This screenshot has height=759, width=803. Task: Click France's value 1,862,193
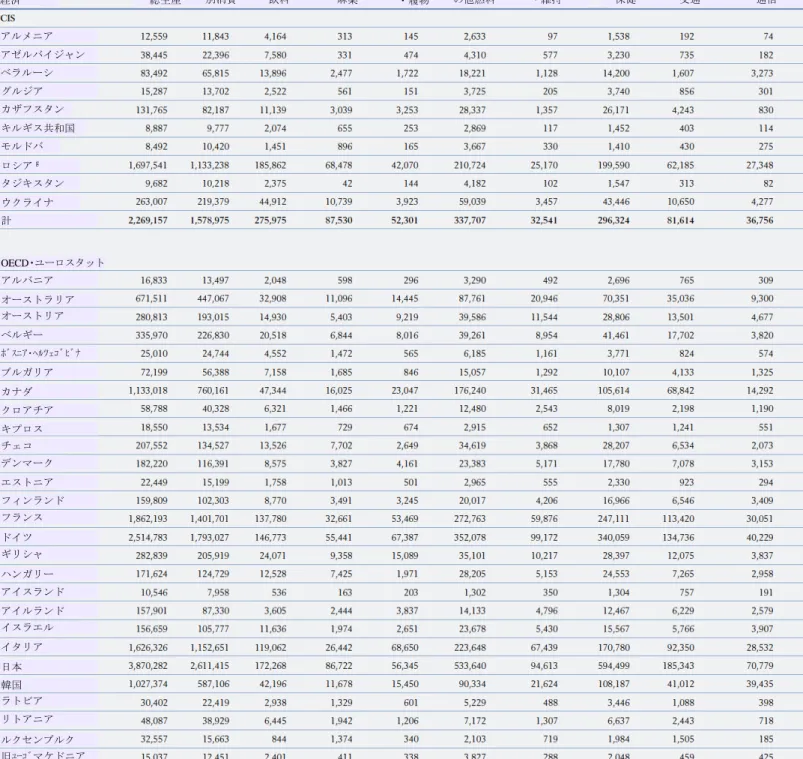coord(147,519)
